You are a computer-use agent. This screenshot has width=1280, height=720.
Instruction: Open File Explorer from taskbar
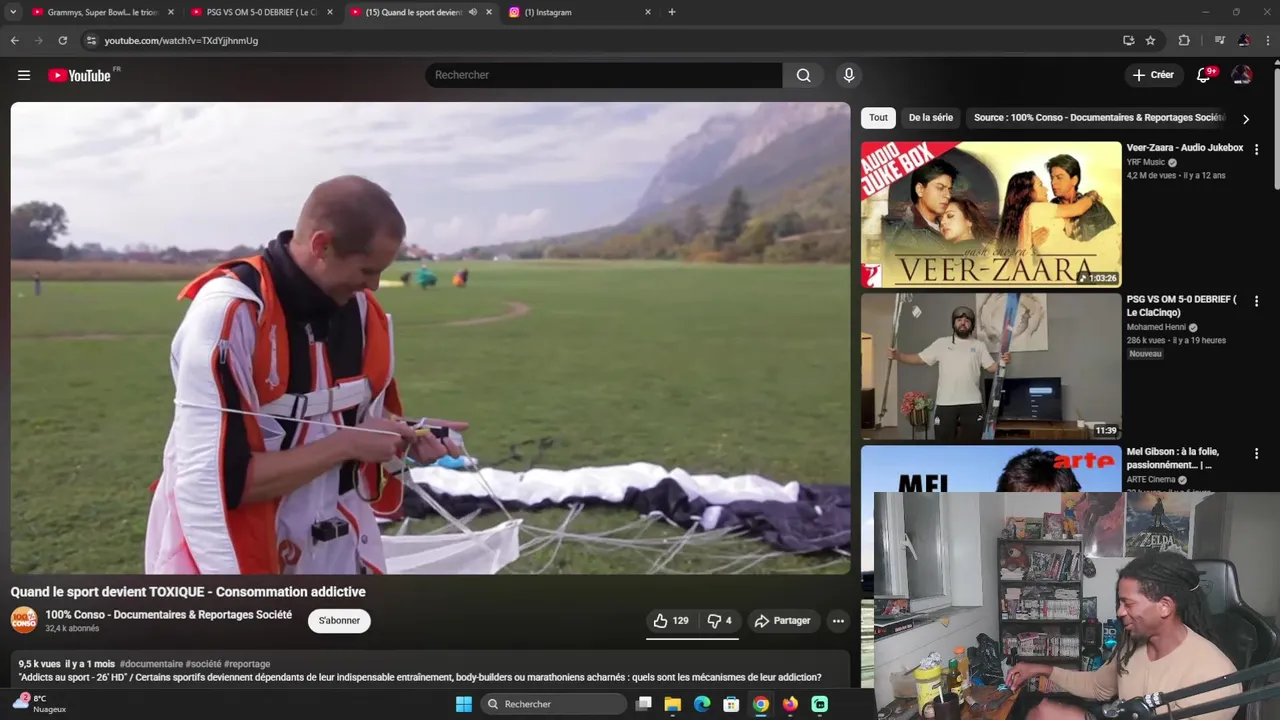(x=673, y=704)
